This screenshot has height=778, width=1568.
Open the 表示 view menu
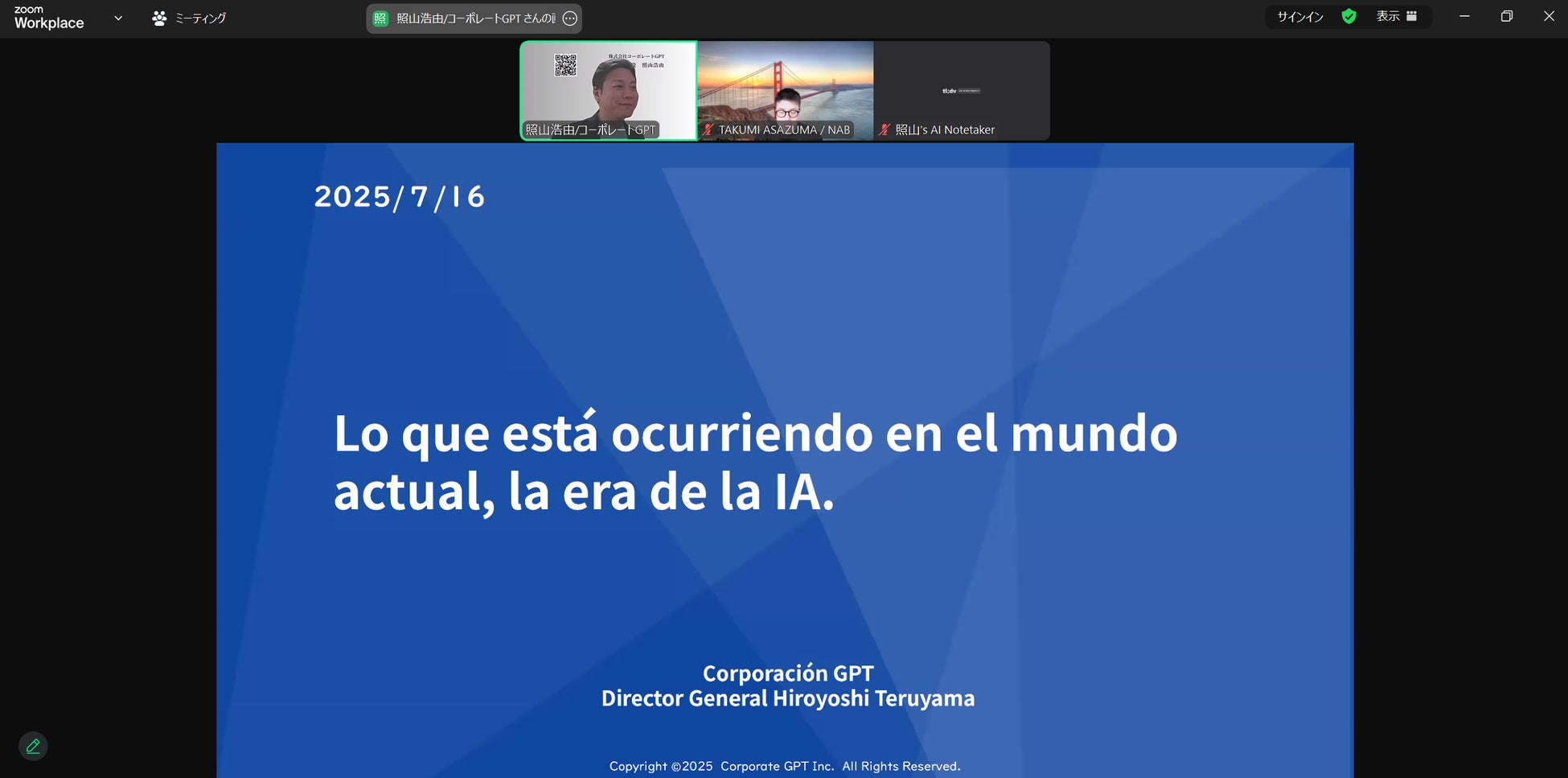click(x=1397, y=17)
